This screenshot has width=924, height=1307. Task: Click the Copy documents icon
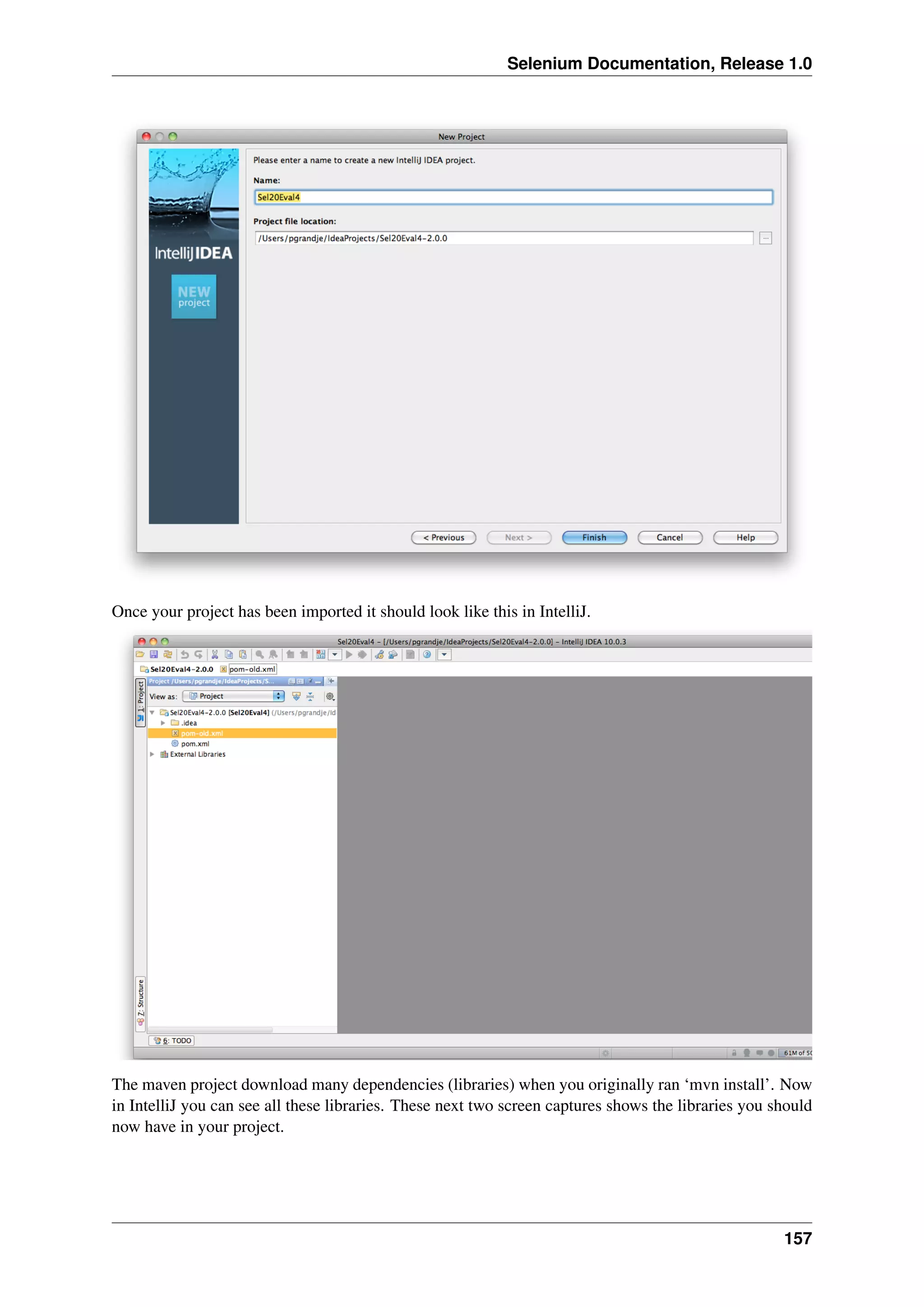click(229, 655)
